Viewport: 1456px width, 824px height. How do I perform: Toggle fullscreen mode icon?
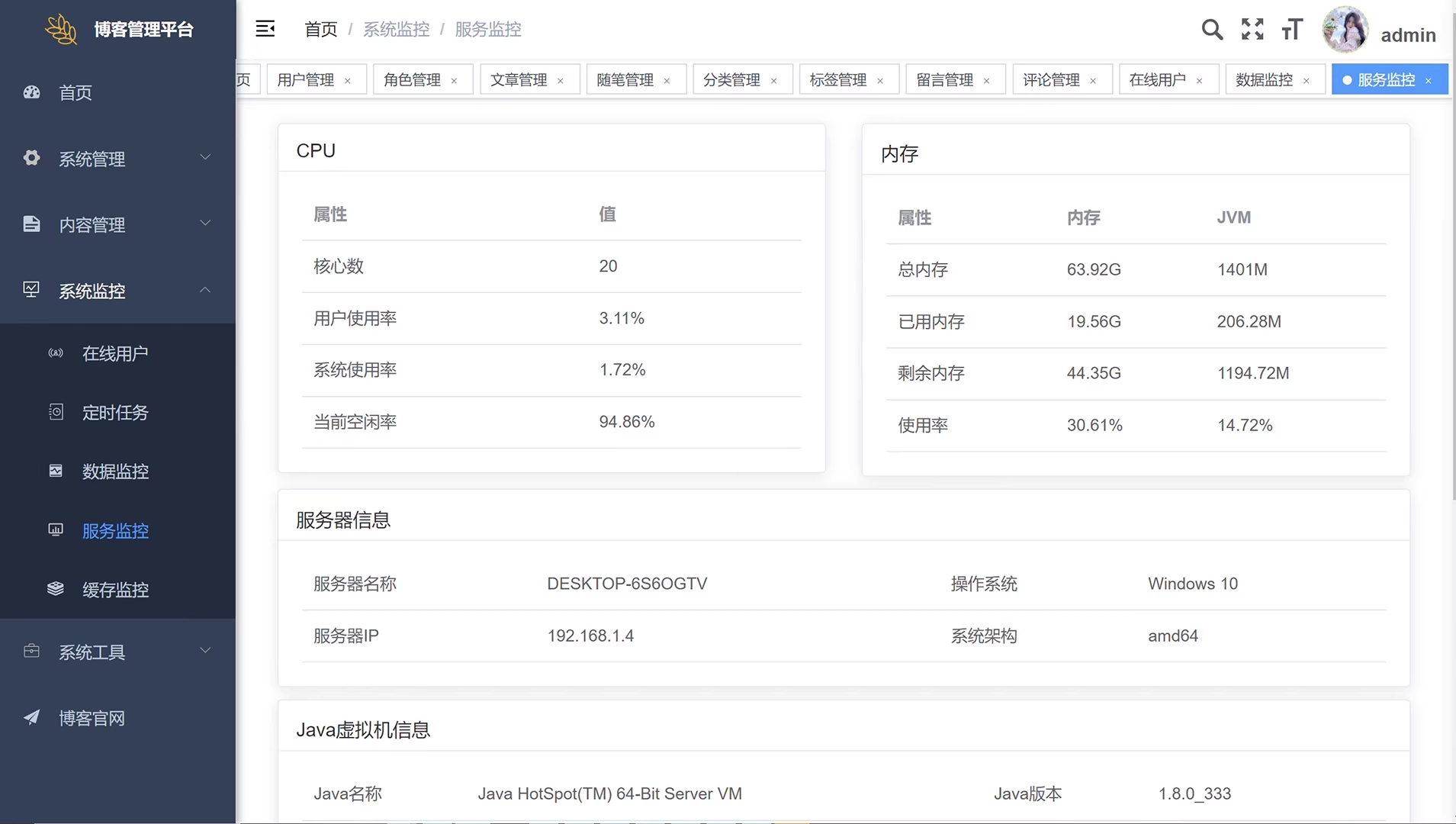[x=1252, y=29]
